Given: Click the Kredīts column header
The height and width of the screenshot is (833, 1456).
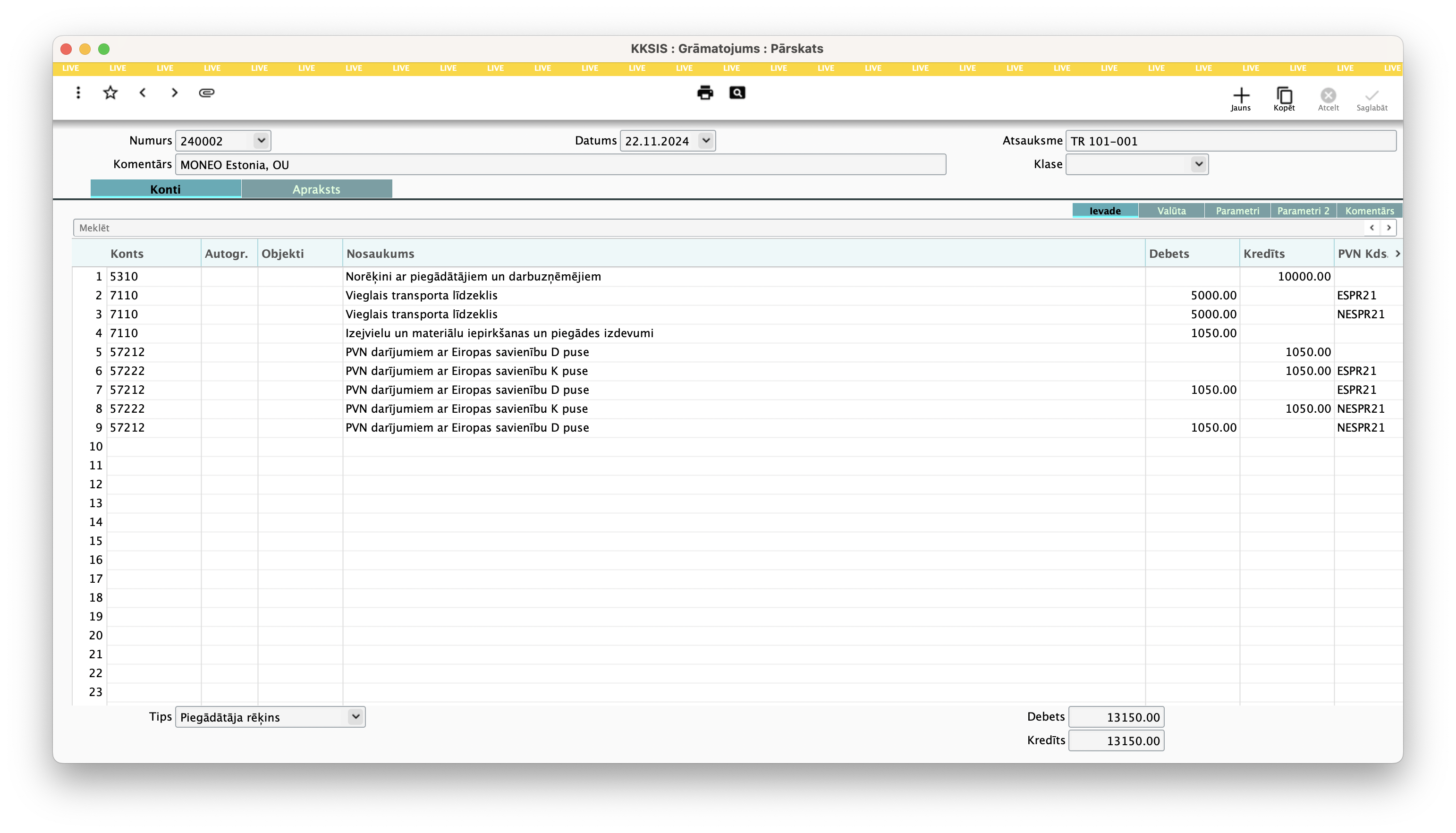Looking at the screenshot, I should 1286,254.
